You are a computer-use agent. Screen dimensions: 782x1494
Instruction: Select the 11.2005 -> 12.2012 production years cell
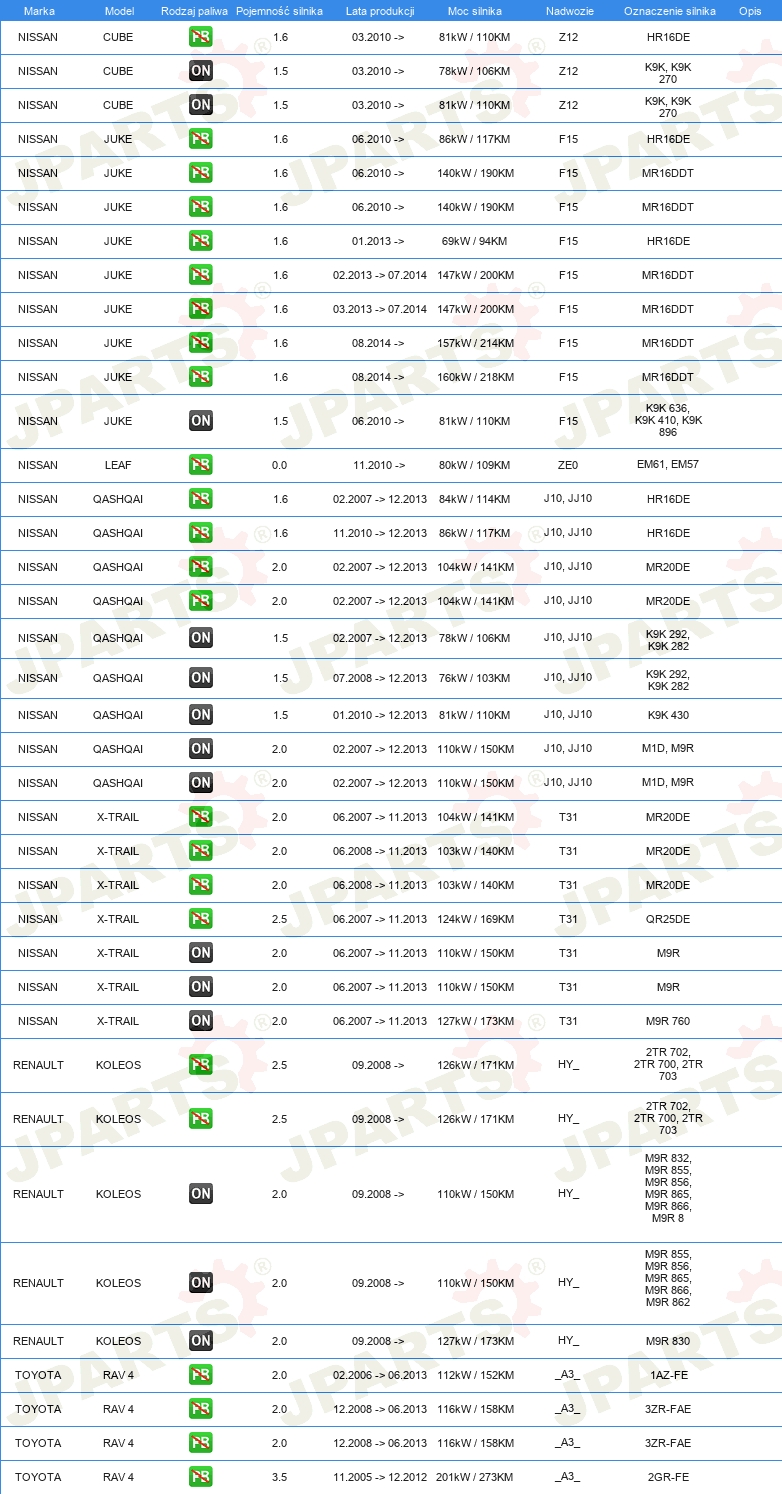click(x=380, y=1477)
